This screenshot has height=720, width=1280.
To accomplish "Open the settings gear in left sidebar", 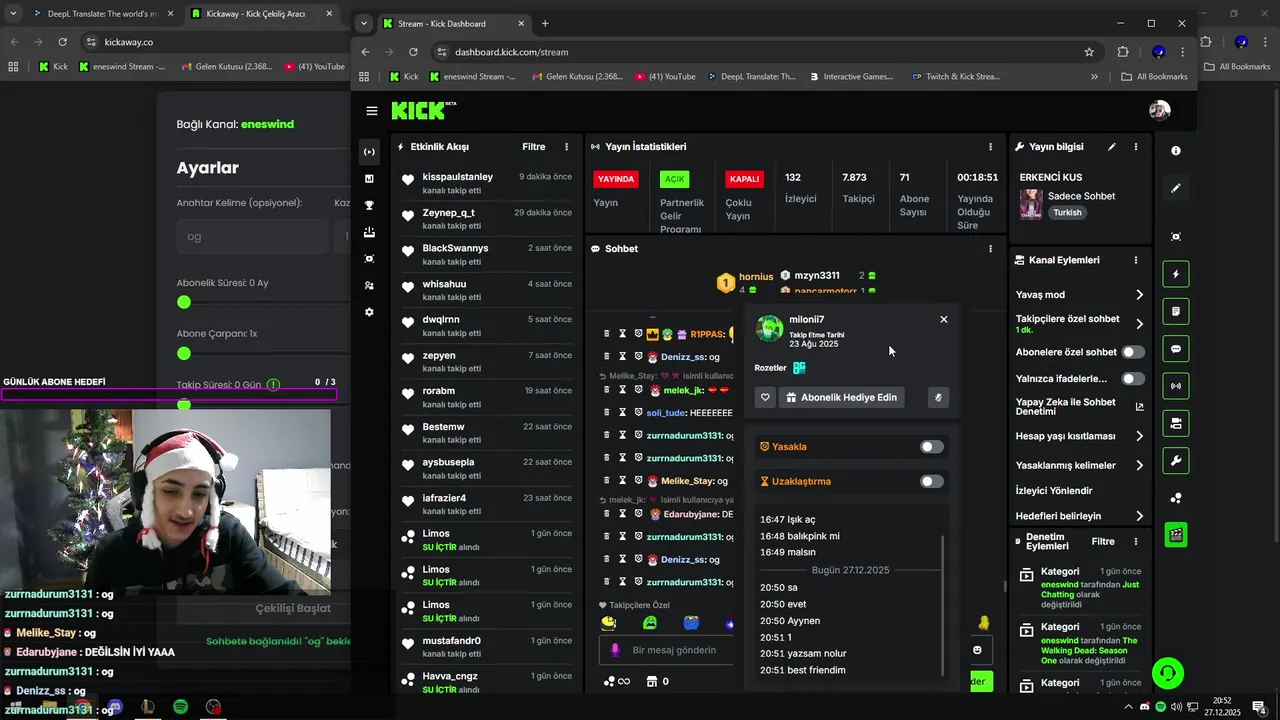I will (369, 312).
